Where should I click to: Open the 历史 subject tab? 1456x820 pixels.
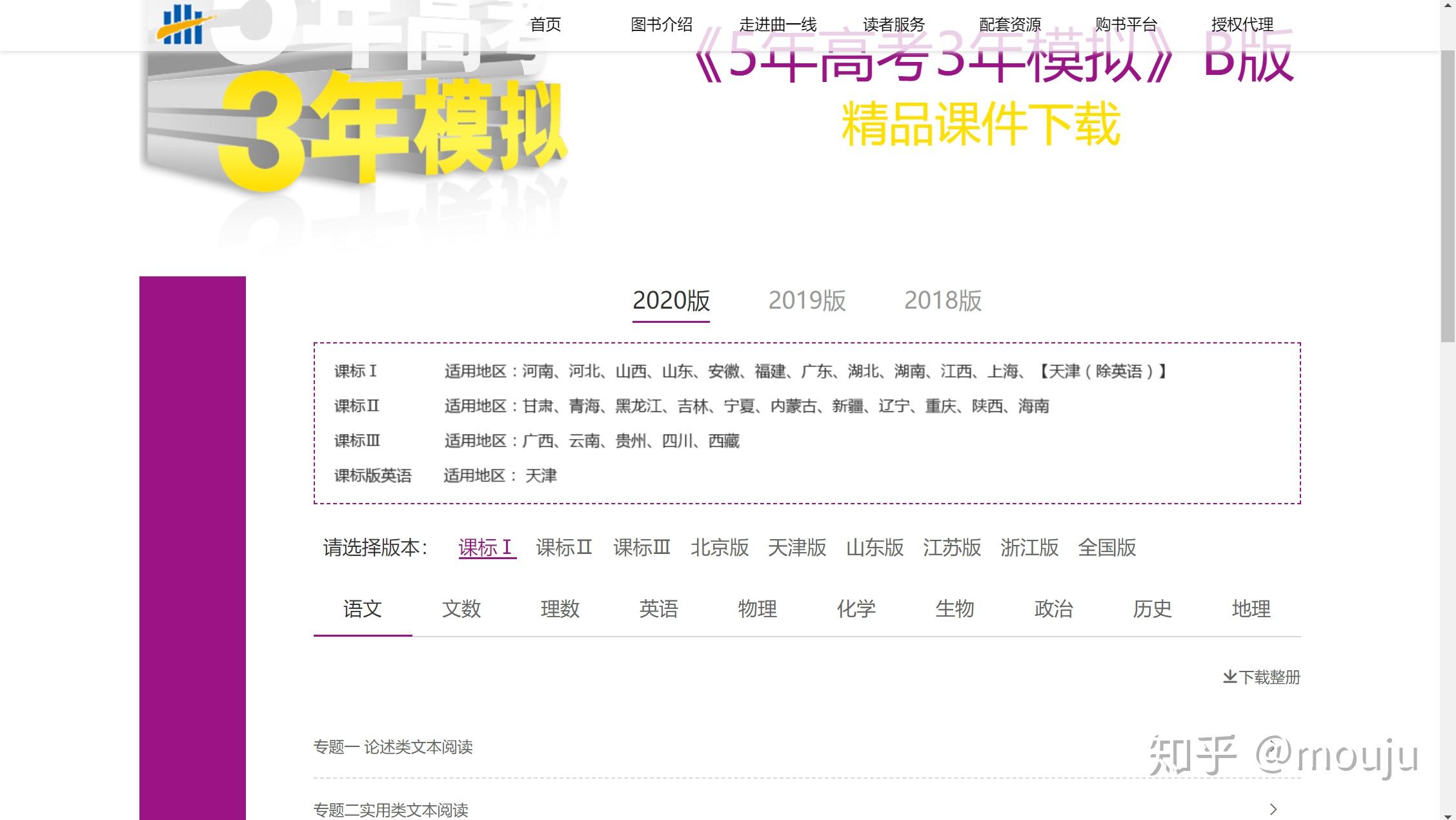coord(1152,608)
